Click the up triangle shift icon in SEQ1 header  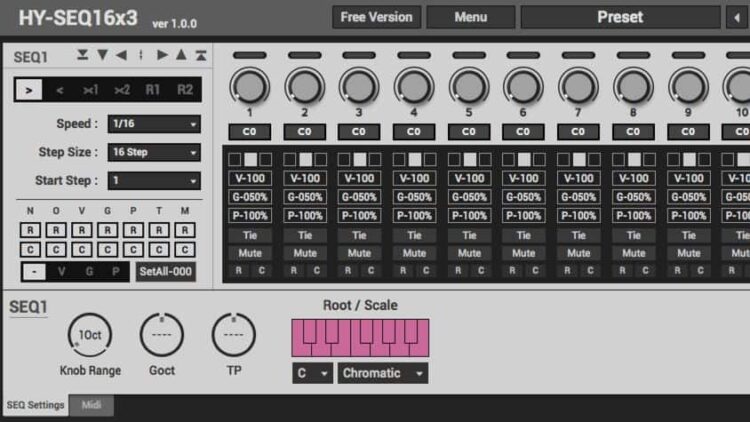pos(181,55)
